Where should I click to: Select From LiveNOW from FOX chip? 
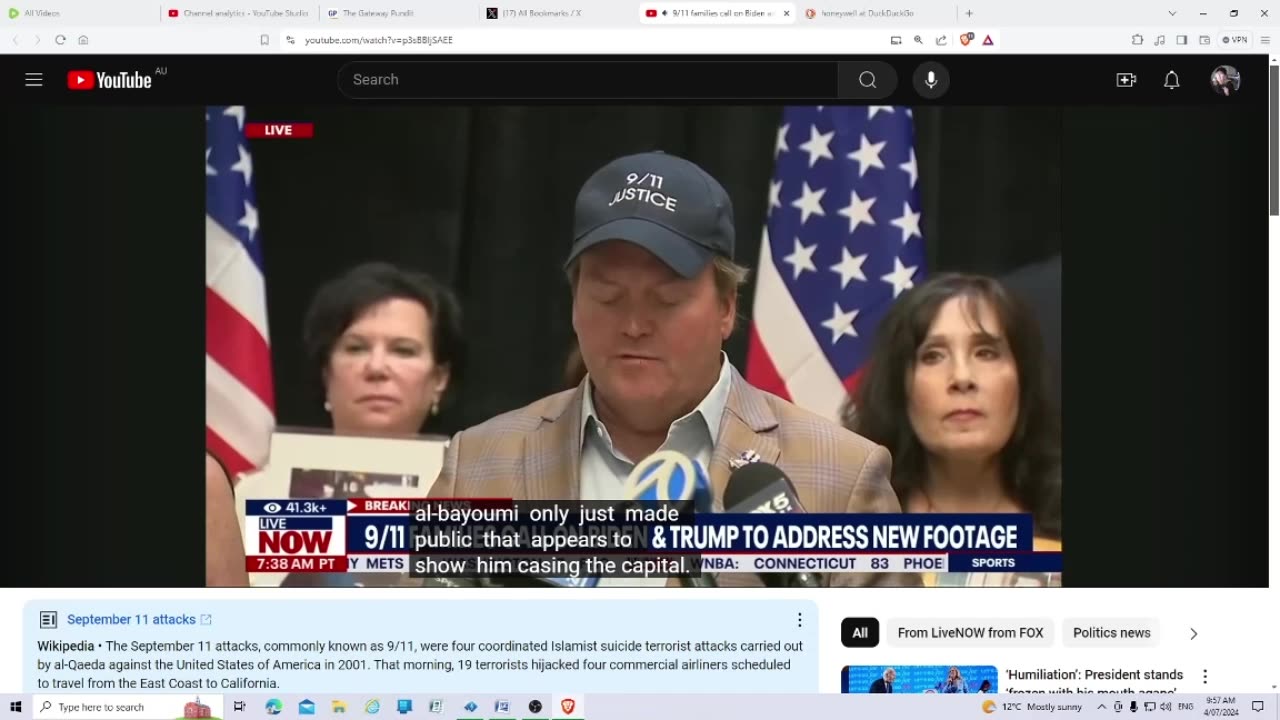[970, 633]
